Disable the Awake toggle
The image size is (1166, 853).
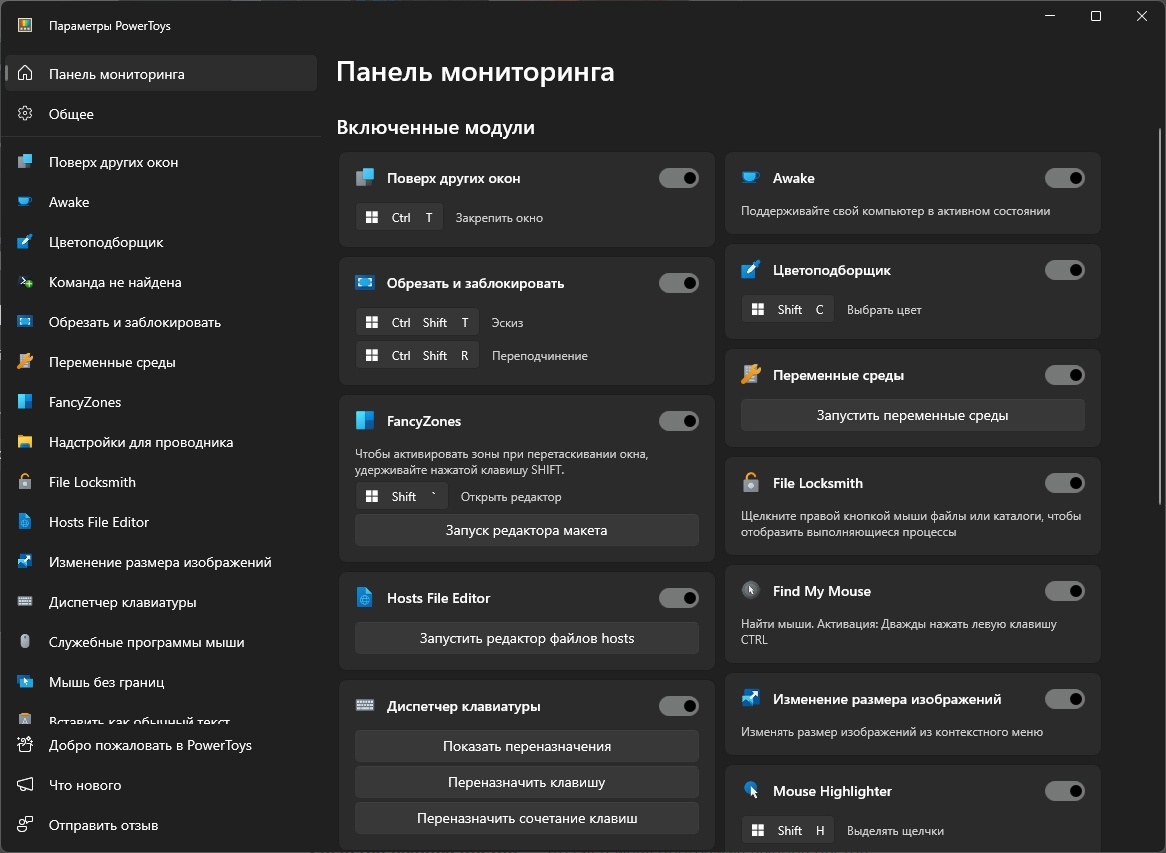tap(1065, 178)
